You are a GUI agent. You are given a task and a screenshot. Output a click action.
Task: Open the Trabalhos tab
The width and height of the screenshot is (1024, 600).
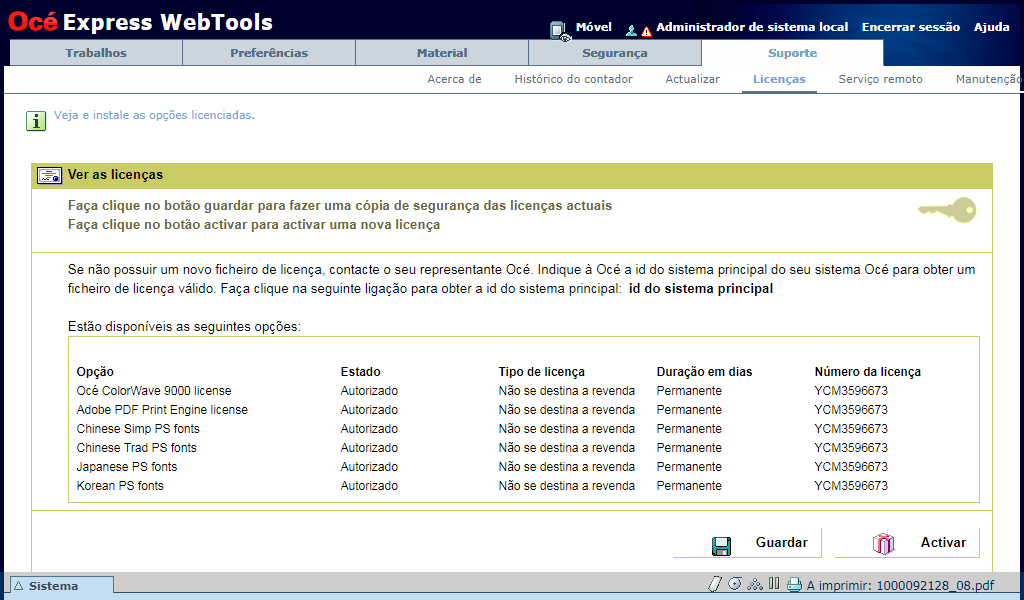click(96, 53)
